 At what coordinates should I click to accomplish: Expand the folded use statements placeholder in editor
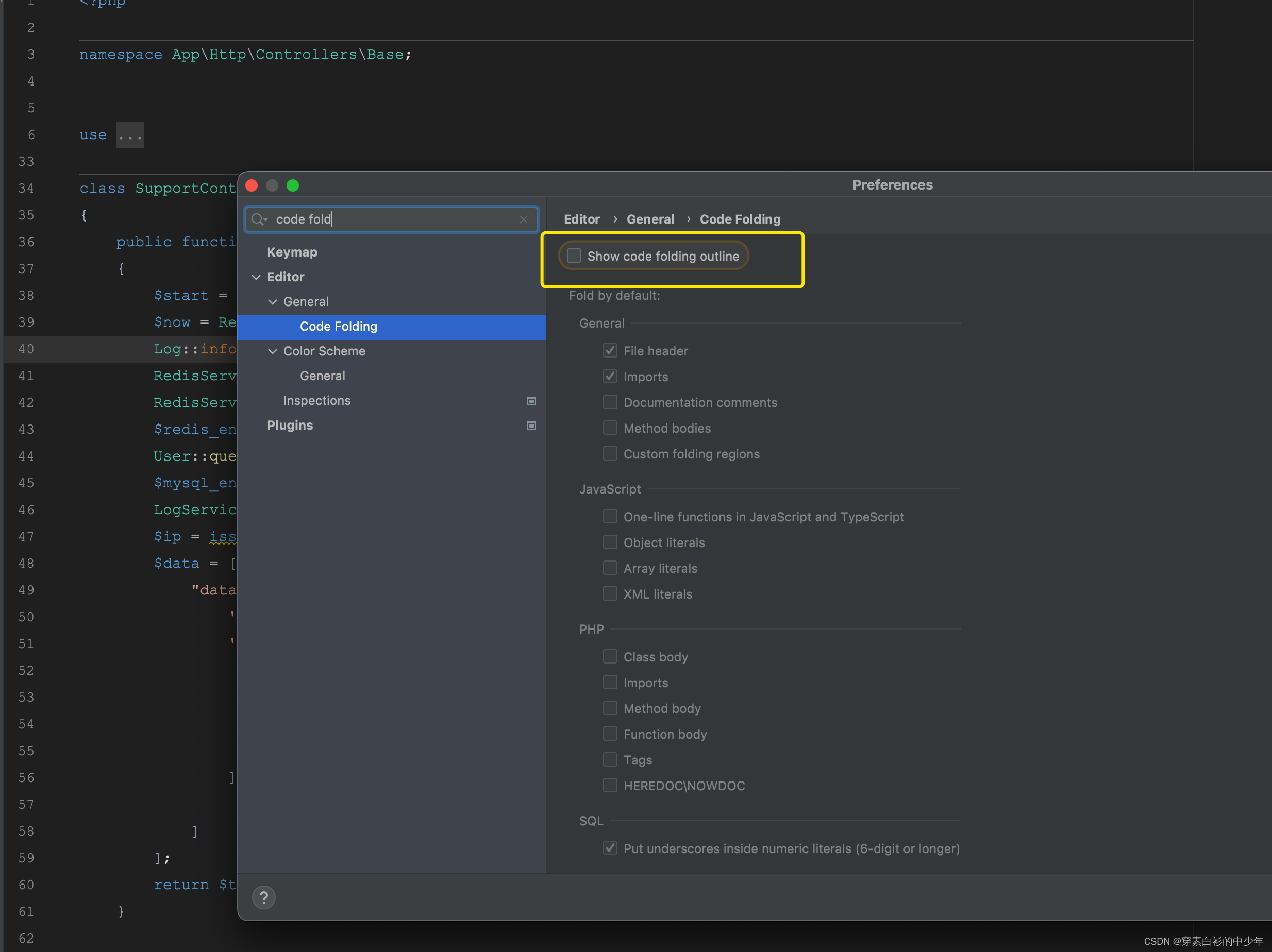tap(130, 135)
